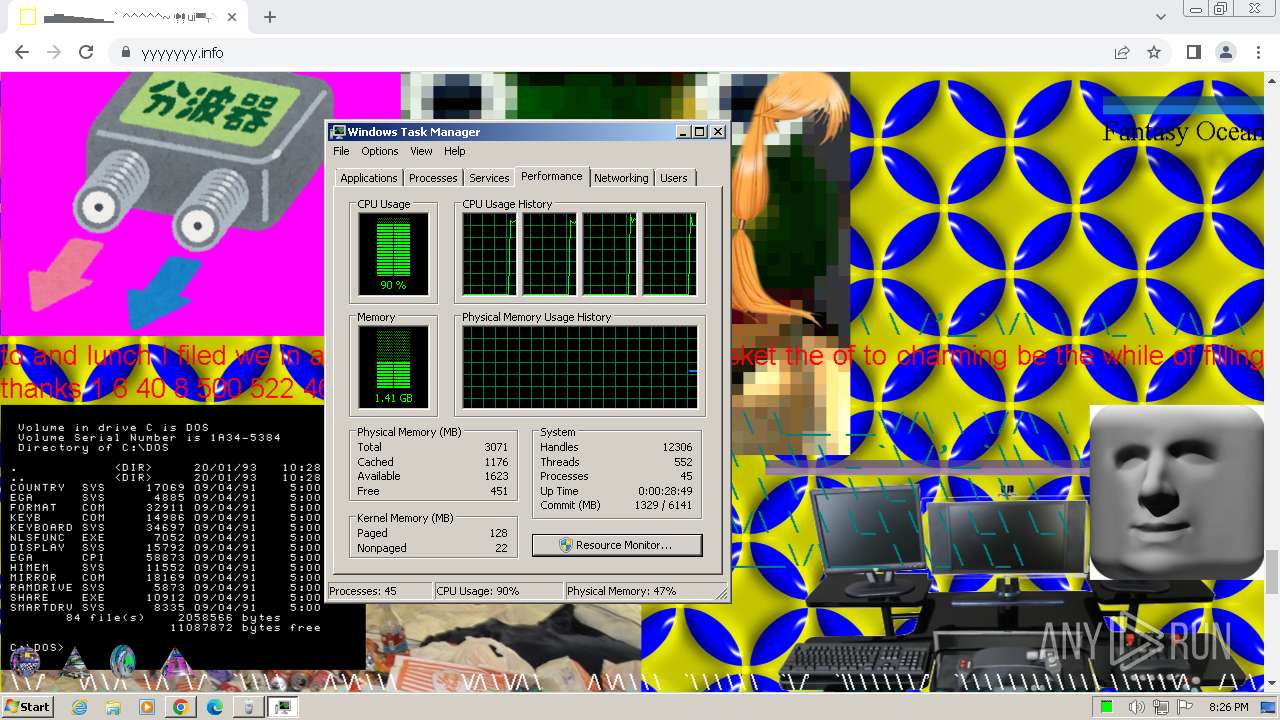Image resolution: width=1280 pixels, height=720 pixels.
Task: Click "CPU Usage: 90%" in status bar
Action: point(499,591)
